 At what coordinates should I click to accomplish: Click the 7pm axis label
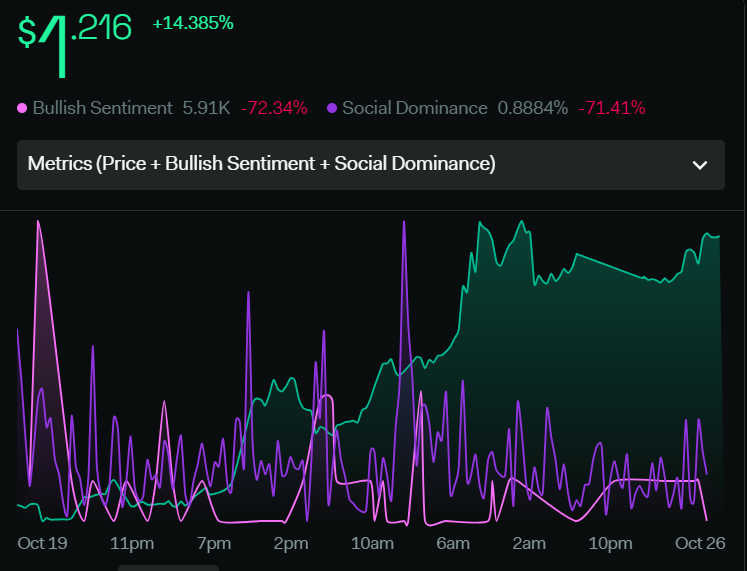pos(214,543)
